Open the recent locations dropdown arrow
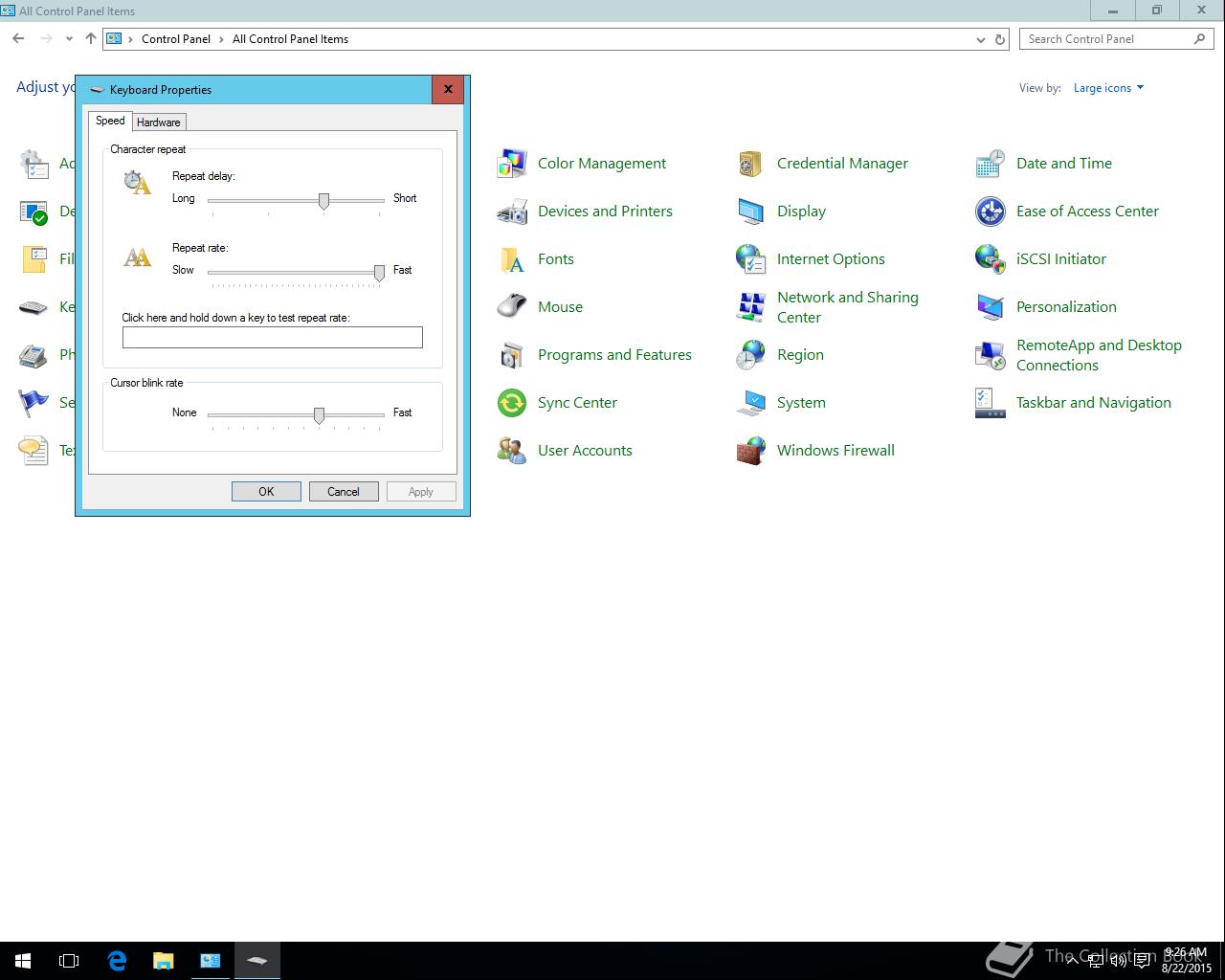This screenshot has height=980, width=1225. coord(69,39)
